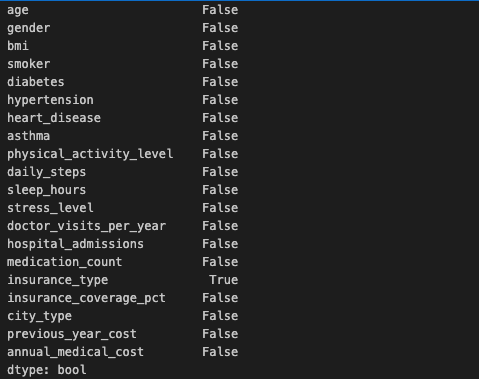Select the gender row label
This screenshot has height=379, width=479.
(x=29, y=28)
